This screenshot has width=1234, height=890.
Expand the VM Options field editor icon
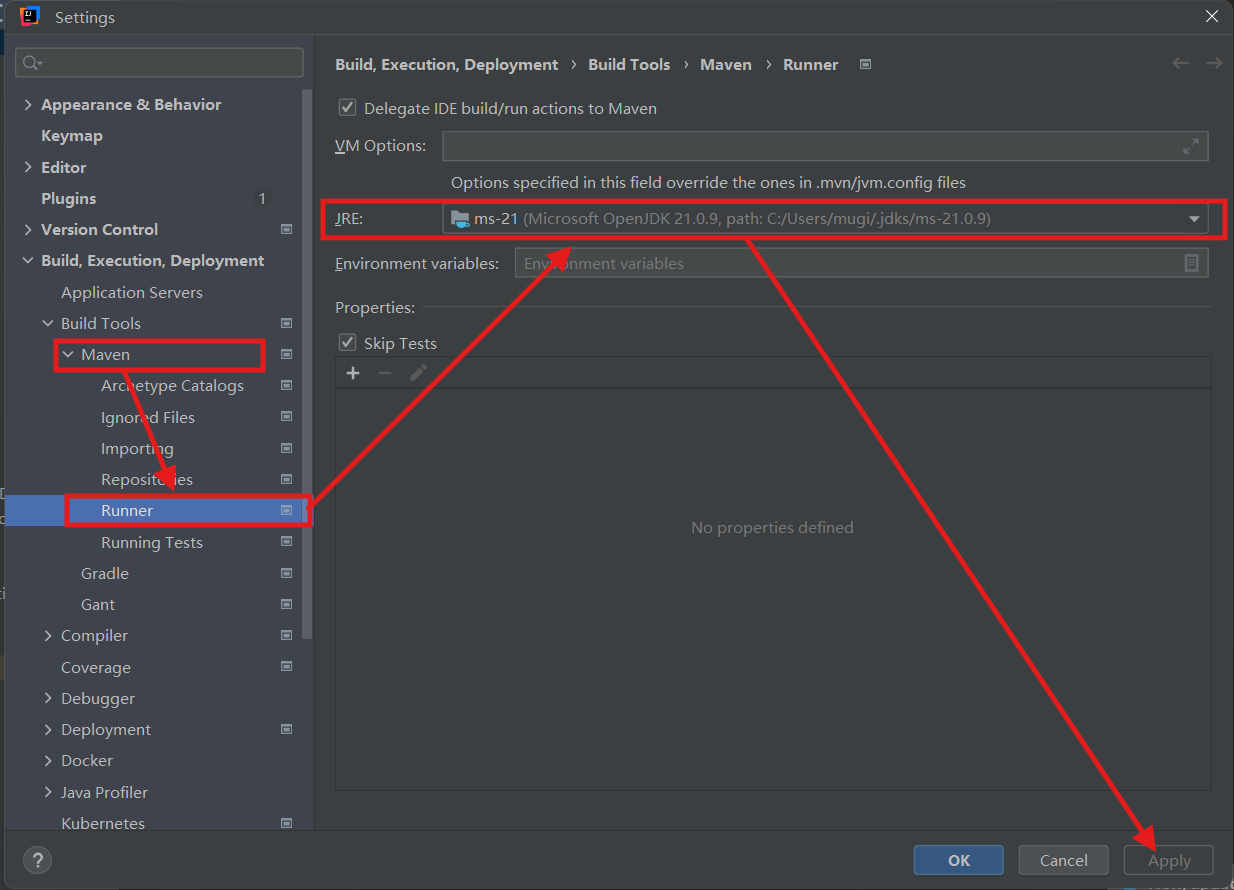point(1191,146)
